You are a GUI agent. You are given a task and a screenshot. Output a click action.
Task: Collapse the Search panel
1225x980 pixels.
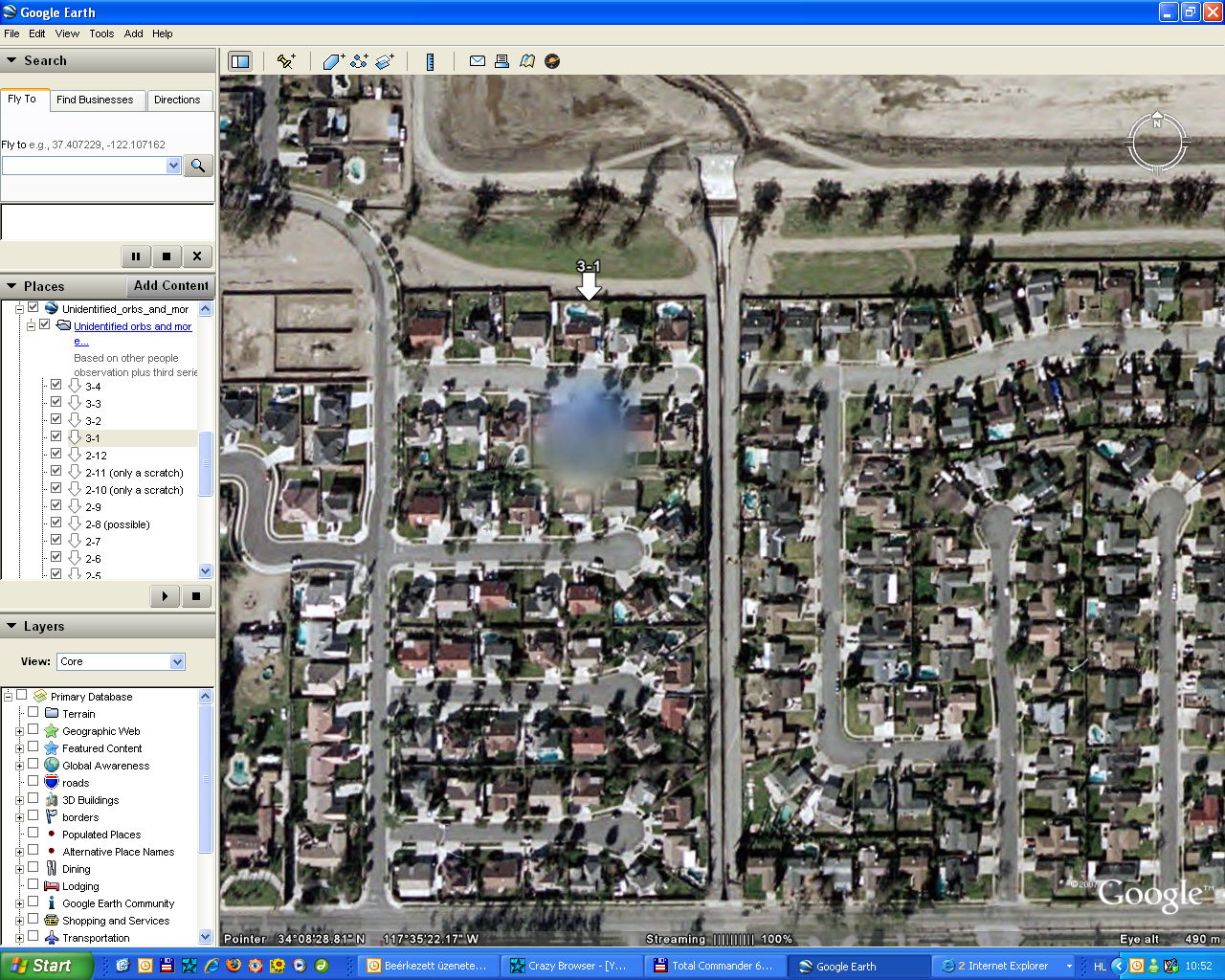(x=11, y=60)
